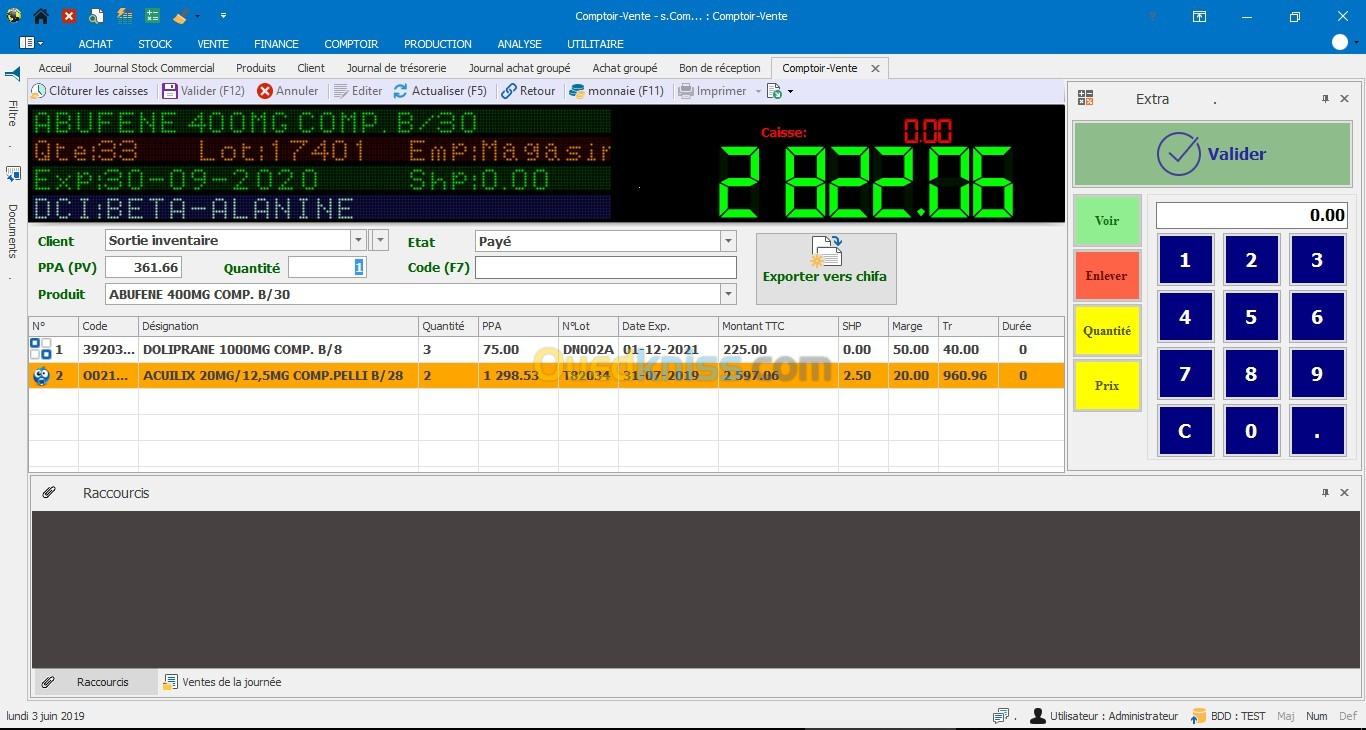The width and height of the screenshot is (1366, 730).
Task: Open monnaie (F11) coins tool
Action: pyautogui.click(x=616, y=91)
